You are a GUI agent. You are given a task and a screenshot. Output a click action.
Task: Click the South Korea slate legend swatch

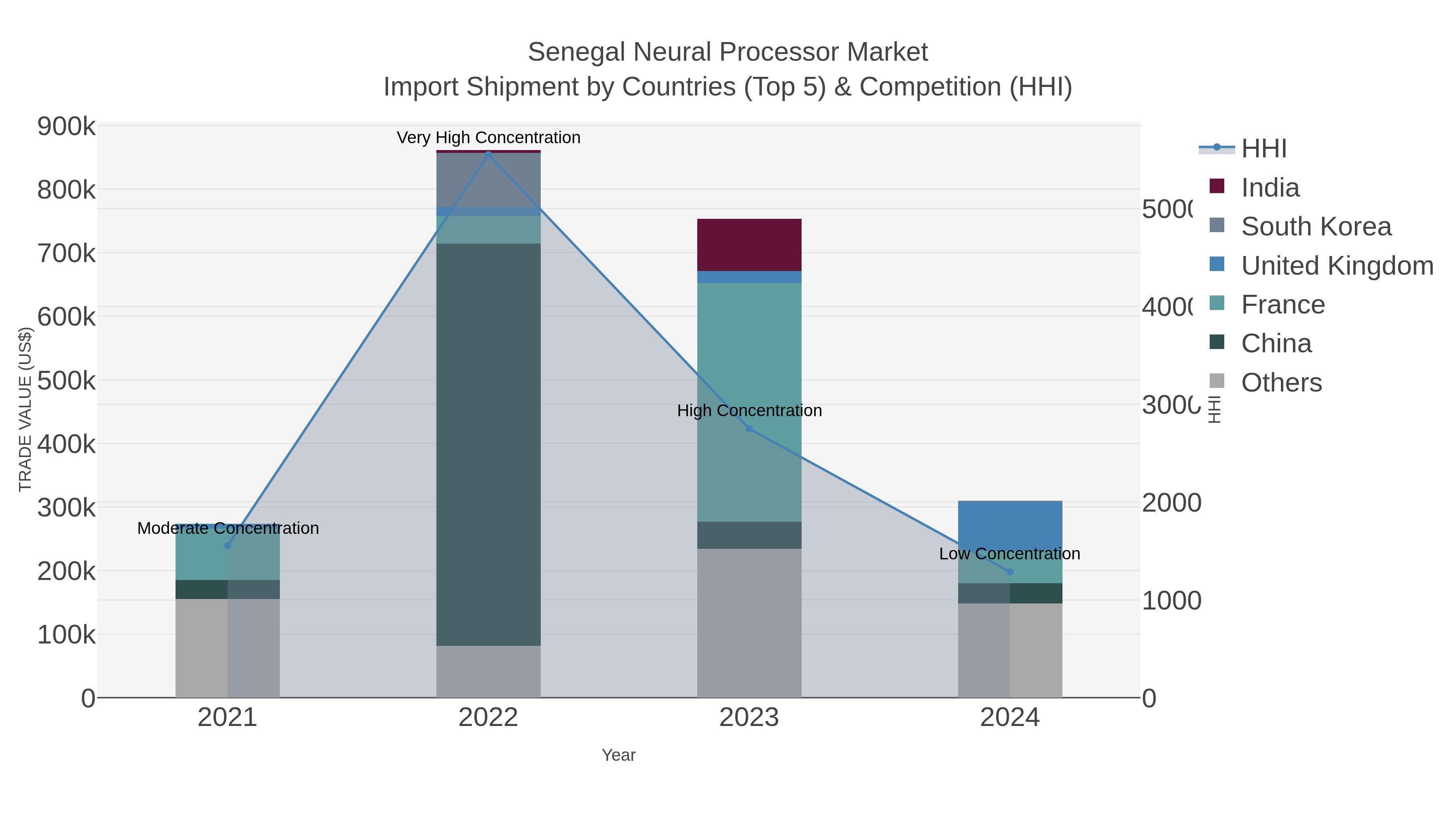pyautogui.click(x=1217, y=225)
